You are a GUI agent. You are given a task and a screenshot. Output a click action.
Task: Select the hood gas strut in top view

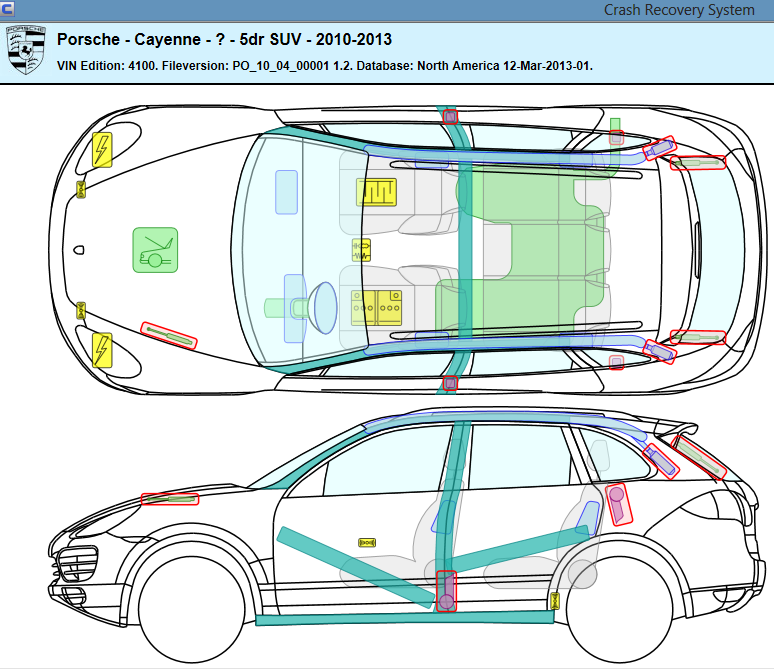point(169,336)
